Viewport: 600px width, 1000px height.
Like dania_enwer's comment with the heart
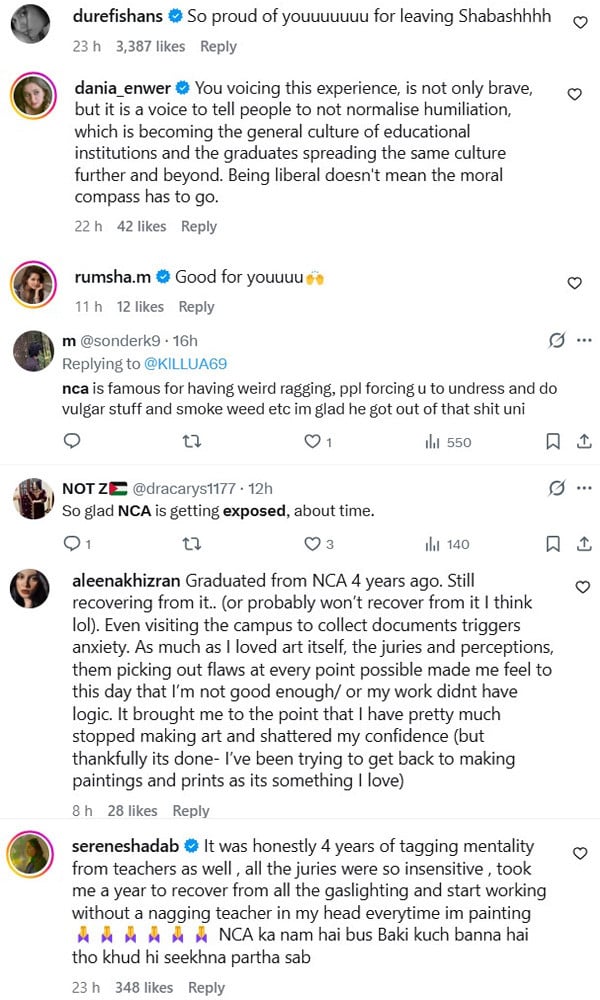[574, 95]
